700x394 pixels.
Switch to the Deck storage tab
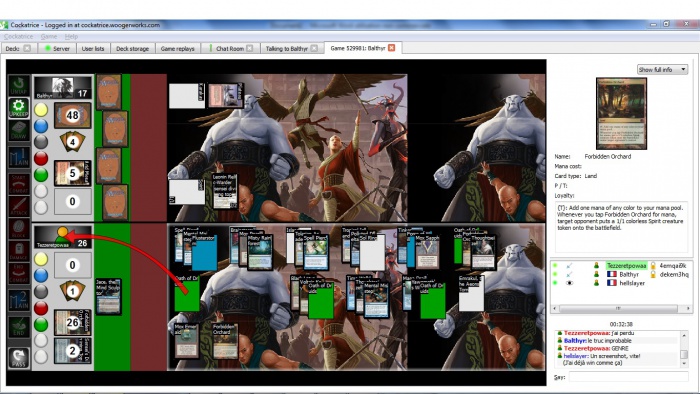[133, 49]
